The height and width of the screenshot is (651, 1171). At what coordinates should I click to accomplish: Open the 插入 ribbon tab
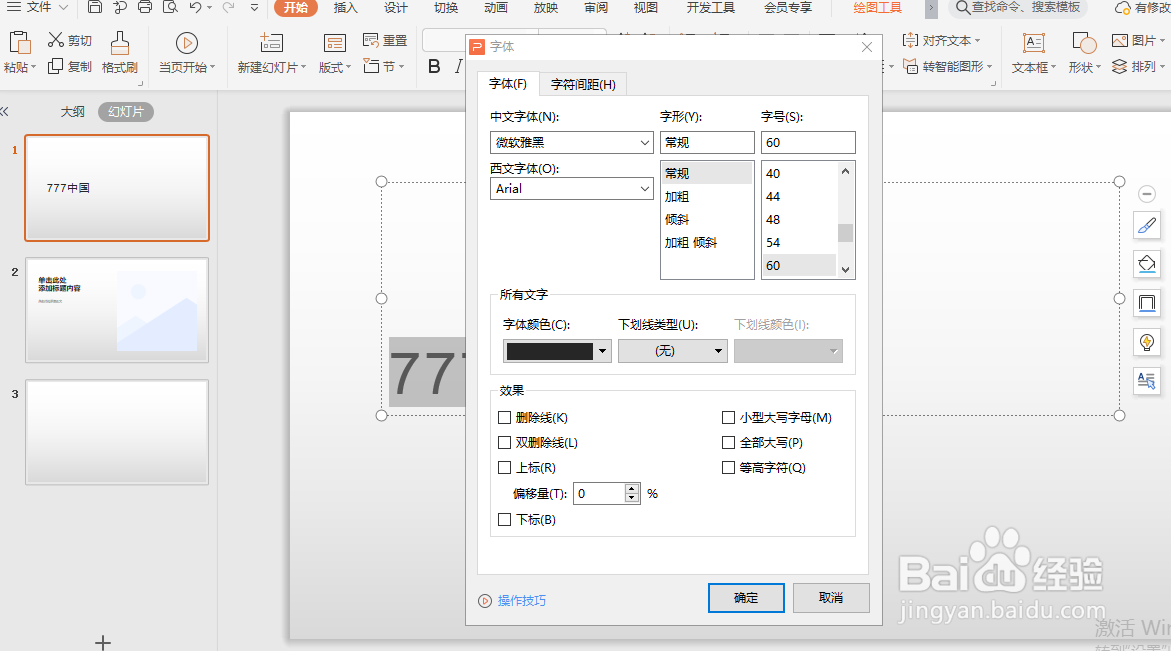[345, 8]
